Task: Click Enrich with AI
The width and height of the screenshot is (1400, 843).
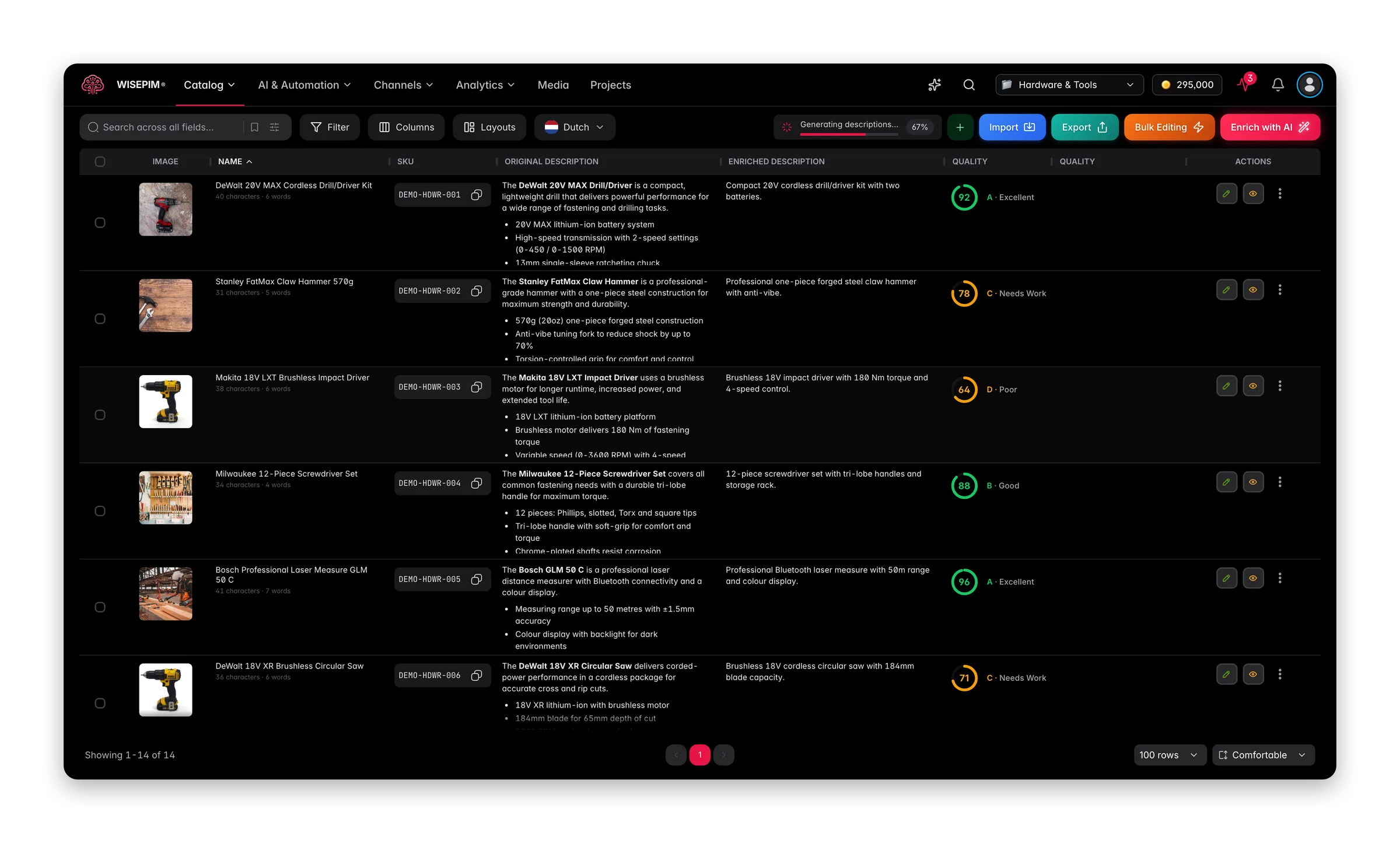Action: pos(1270,127)
